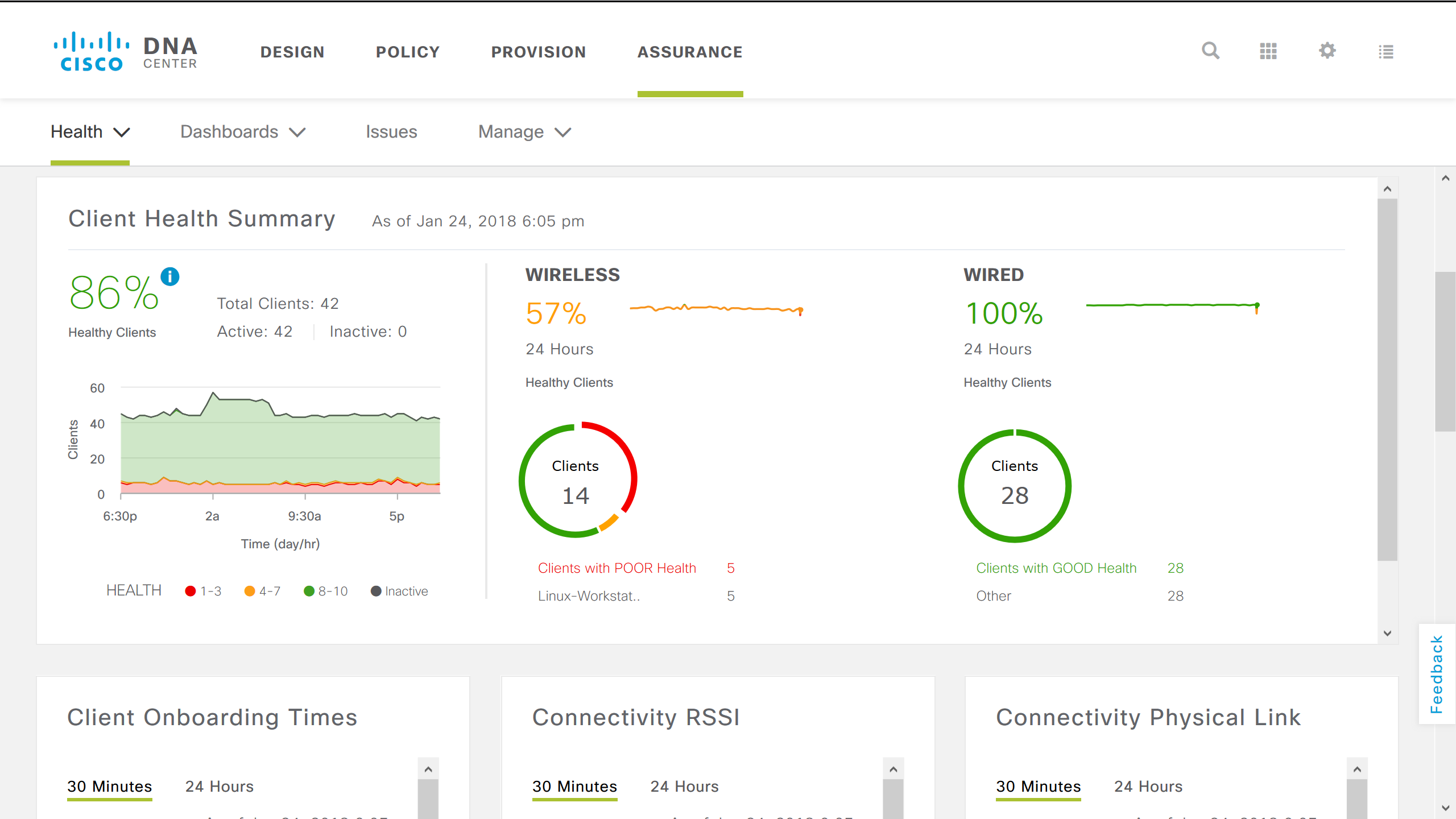Switch to the Provision tab
The width and height of the screenshot is (1456, 819).
538,52
